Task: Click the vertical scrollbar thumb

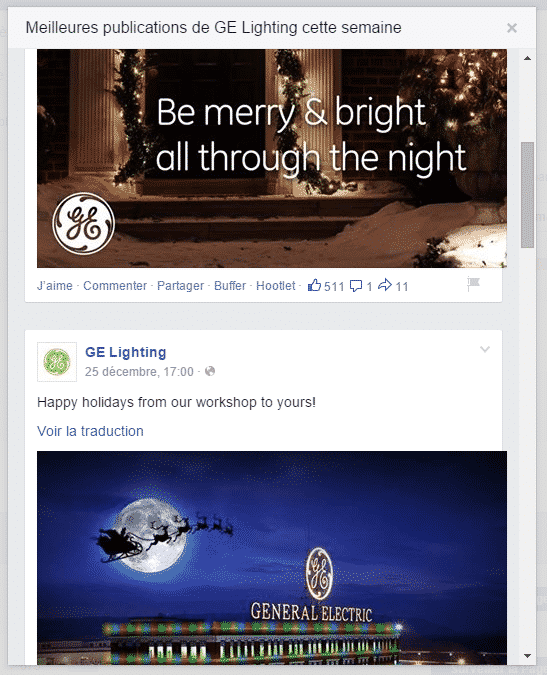Action: [x=527, y=195]
